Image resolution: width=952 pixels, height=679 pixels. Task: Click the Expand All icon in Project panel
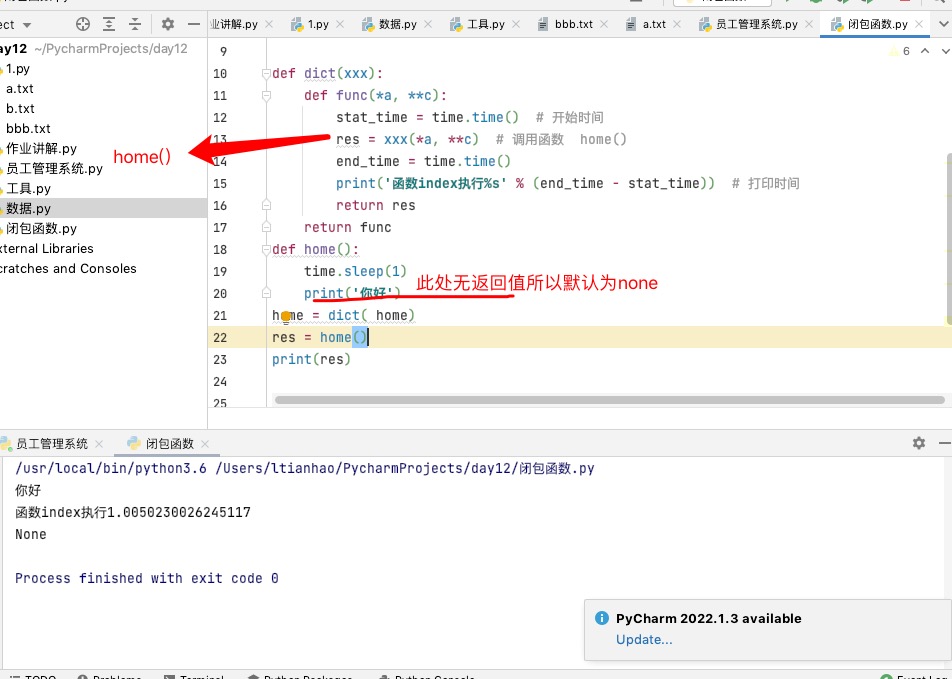[x=109, y=24]
